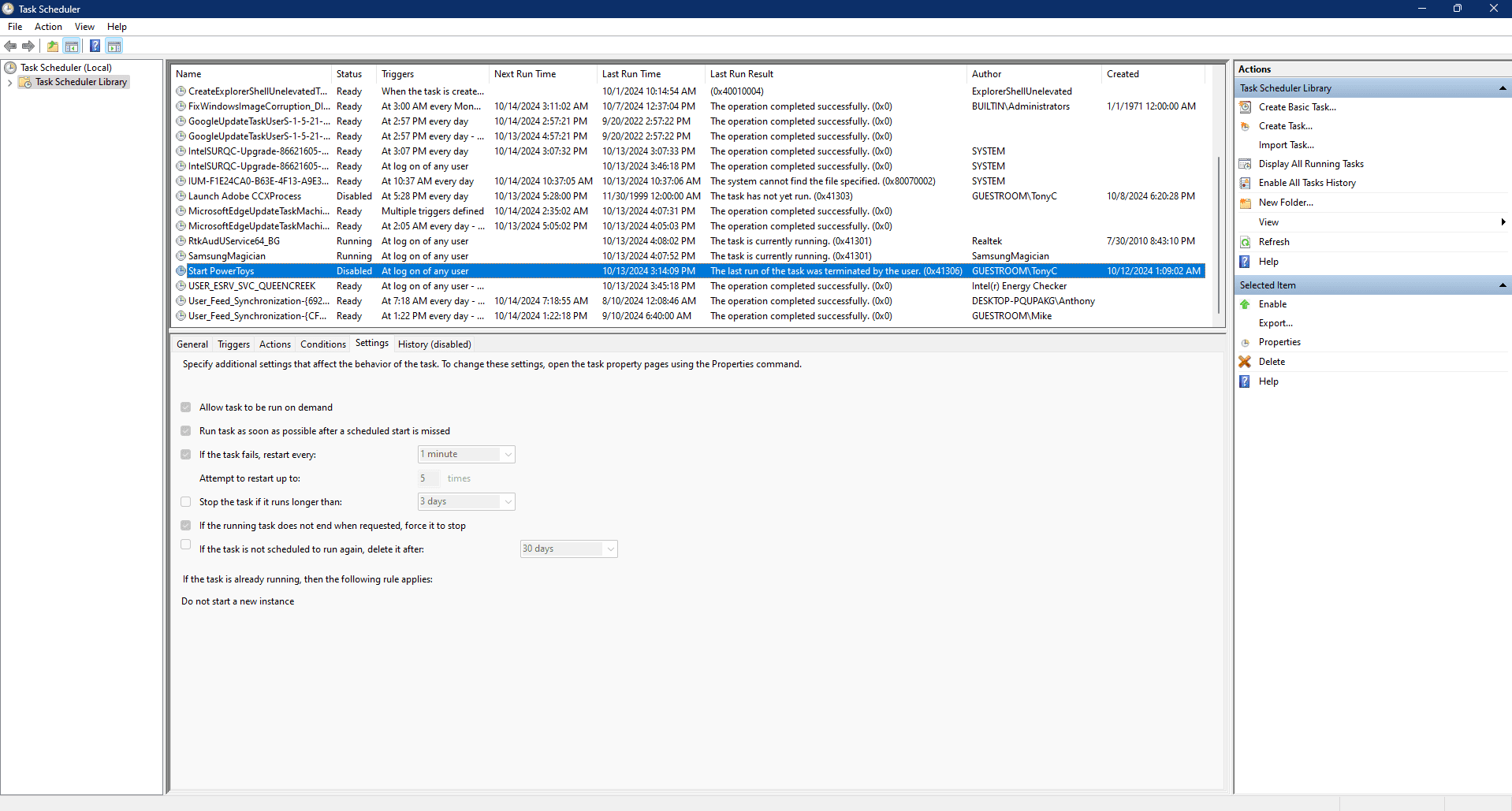
Task: Open the File menu
Action: point(15,27)
